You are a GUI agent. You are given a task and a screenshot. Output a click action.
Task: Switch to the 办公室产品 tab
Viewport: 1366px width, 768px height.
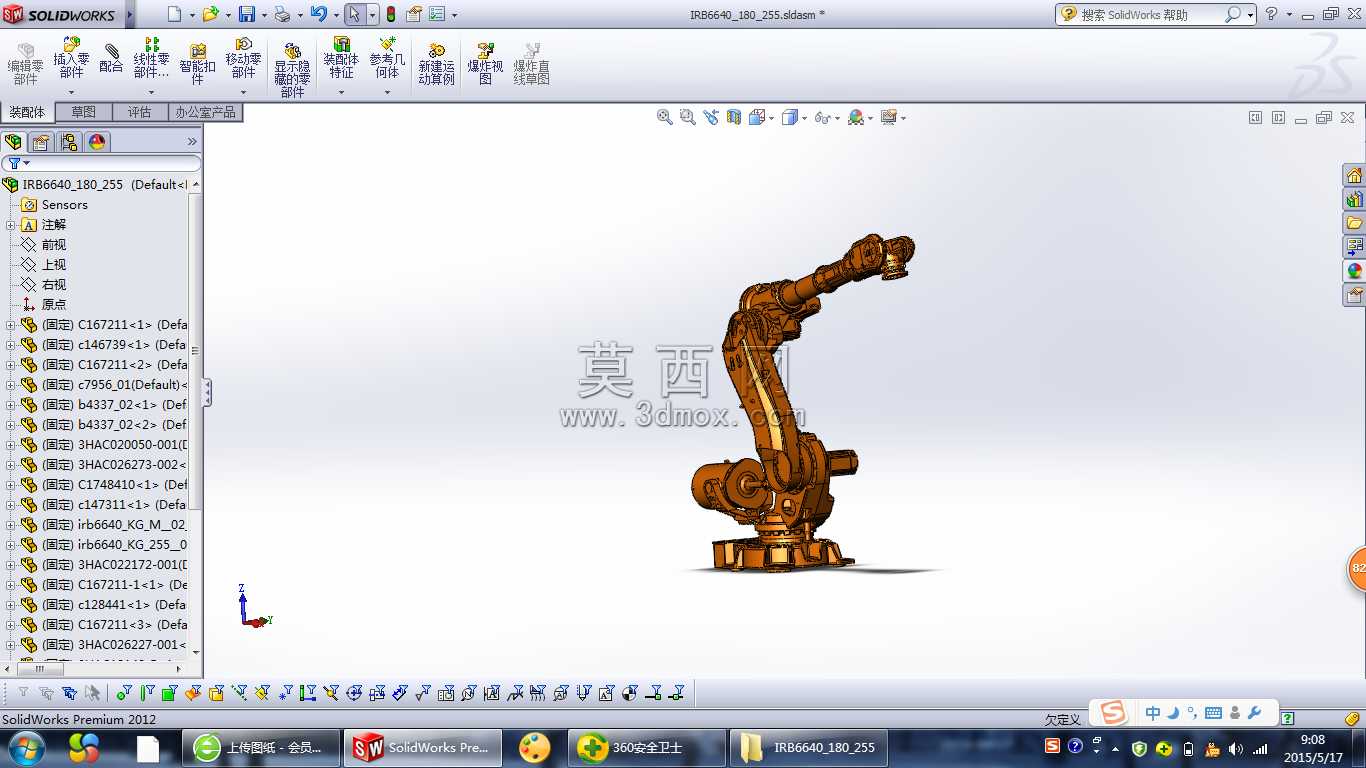coord(205,112)
